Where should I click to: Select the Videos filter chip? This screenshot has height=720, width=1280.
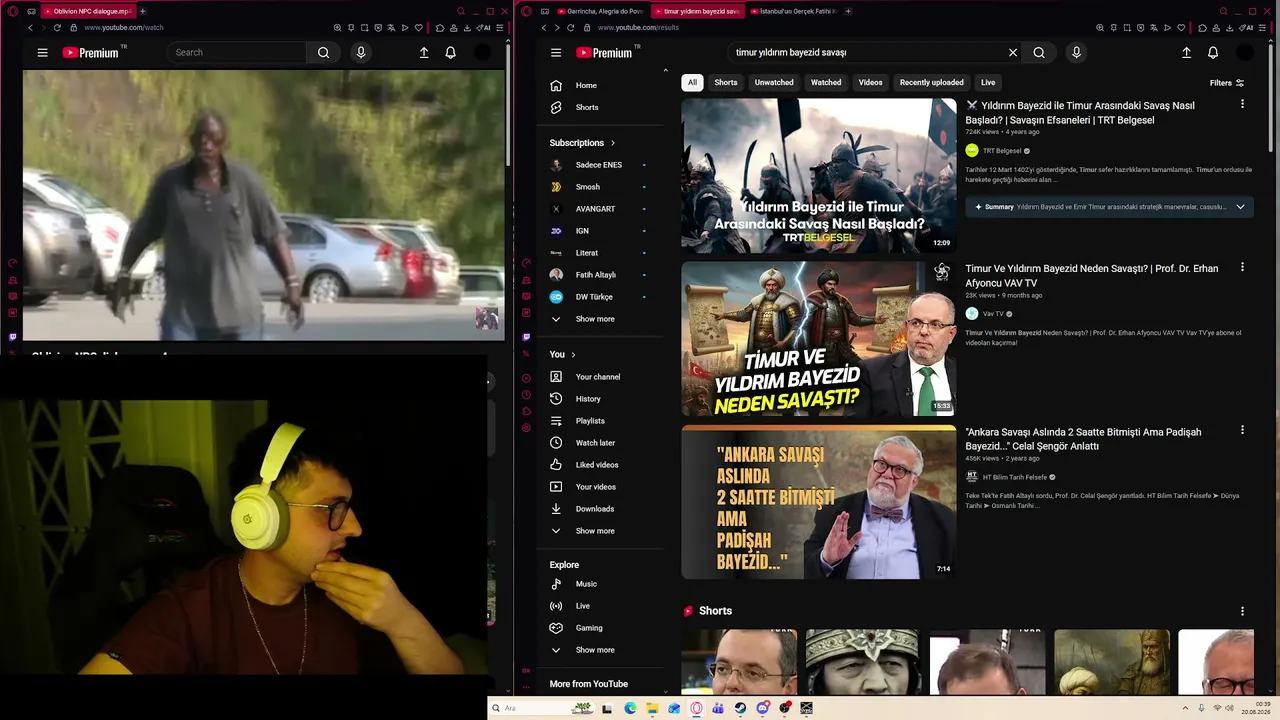coord(871,82)
